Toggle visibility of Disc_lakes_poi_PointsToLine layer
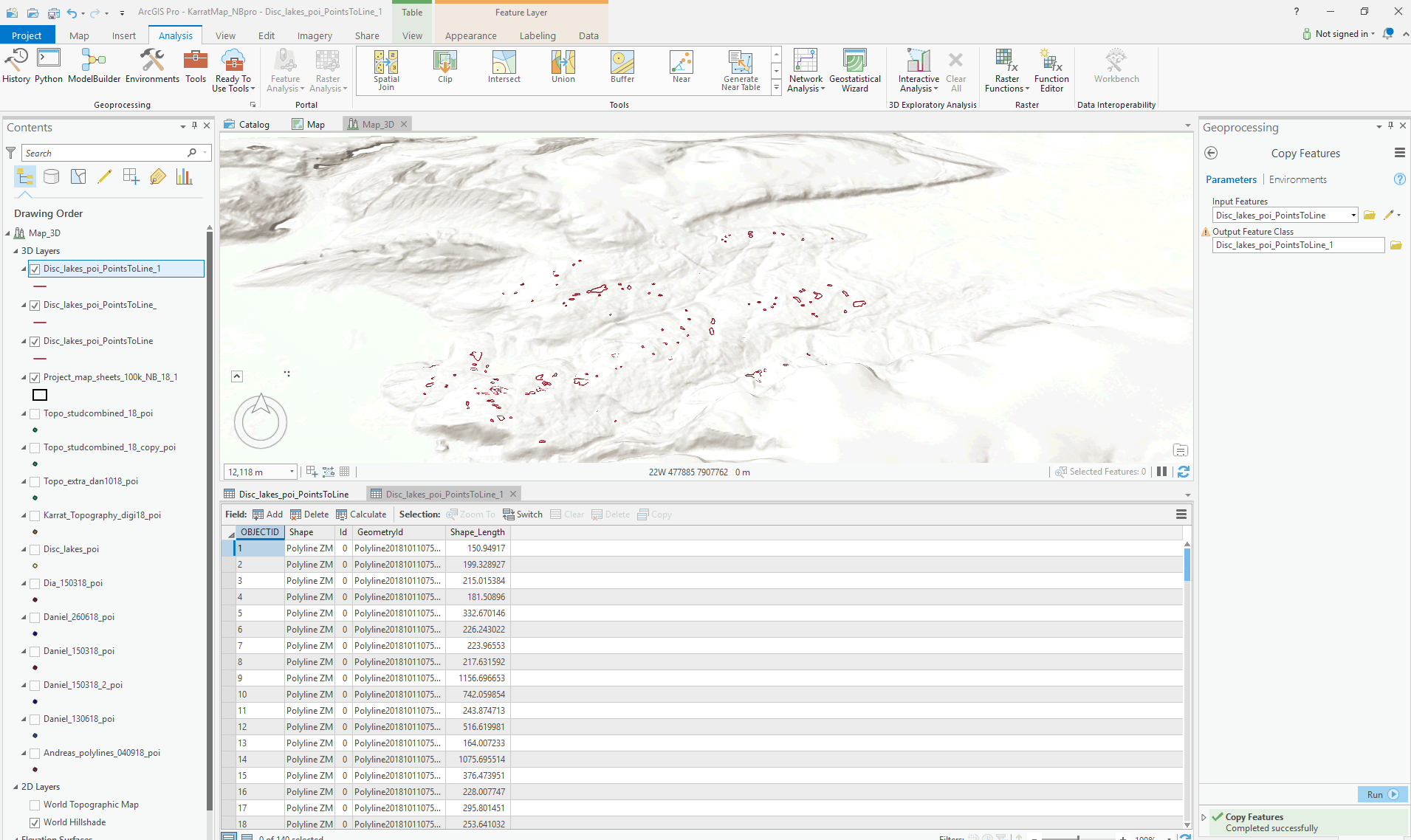The height and width of the screenshot is (840, 1411). click(x=35, y=341)
